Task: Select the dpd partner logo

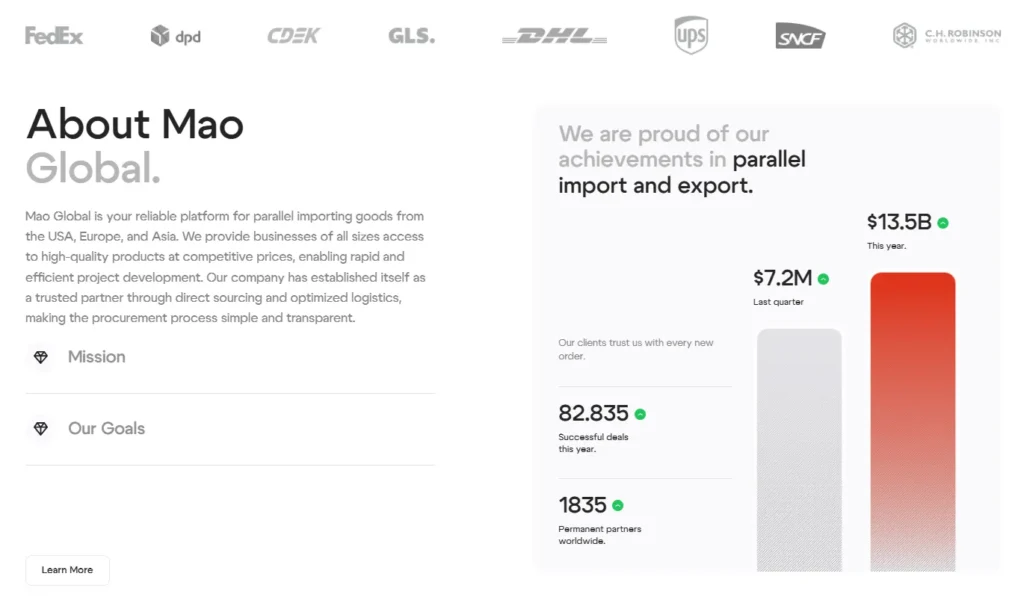Action: click(176, 34)
